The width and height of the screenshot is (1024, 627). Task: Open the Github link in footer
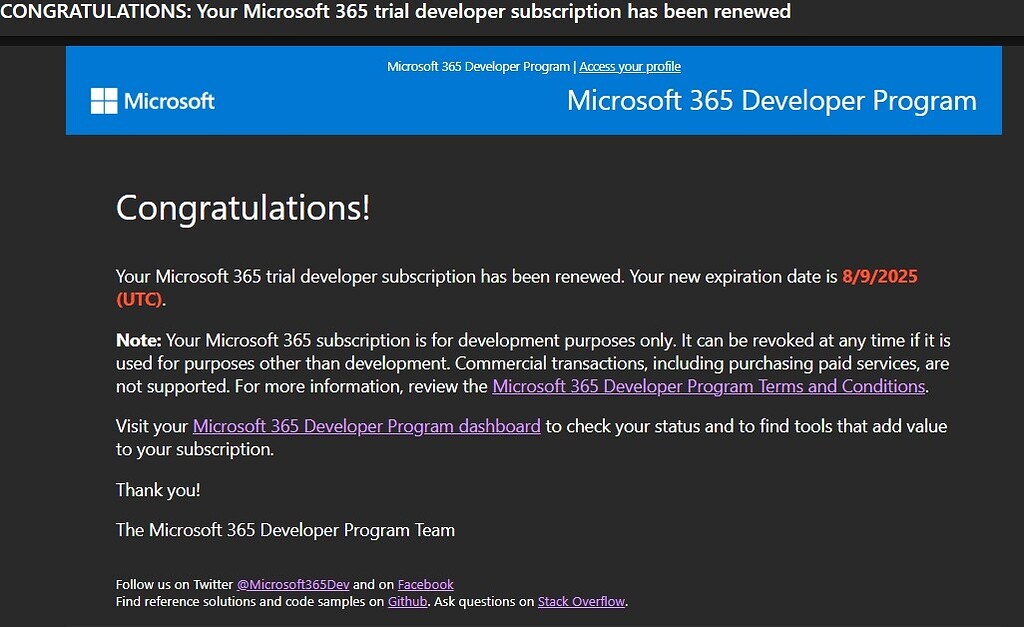point(408,602)
